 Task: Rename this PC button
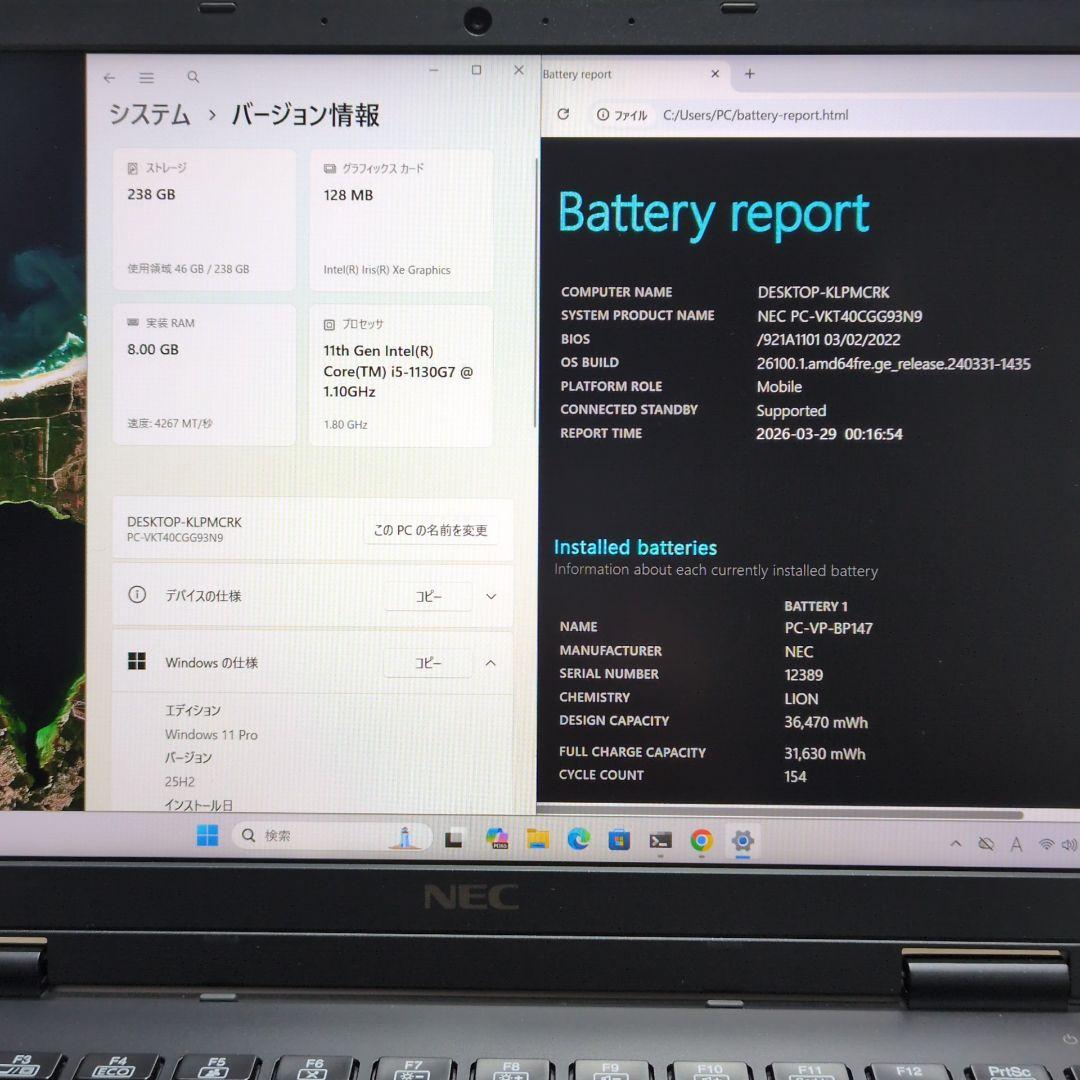430,530
